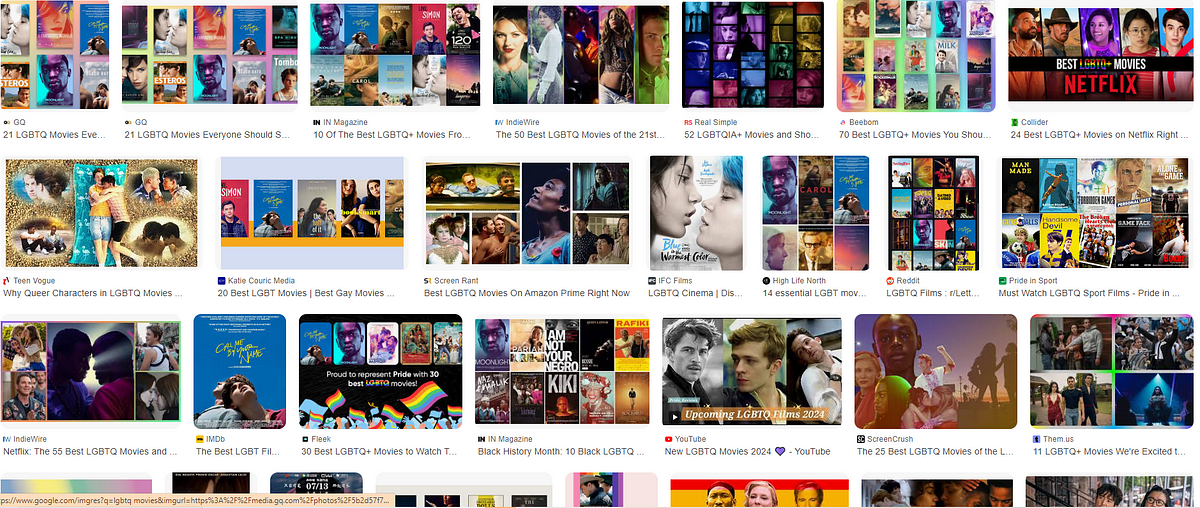Select the Reddit film posters grid thumbnail
The image size is (1200, 508).
point(934,213)
